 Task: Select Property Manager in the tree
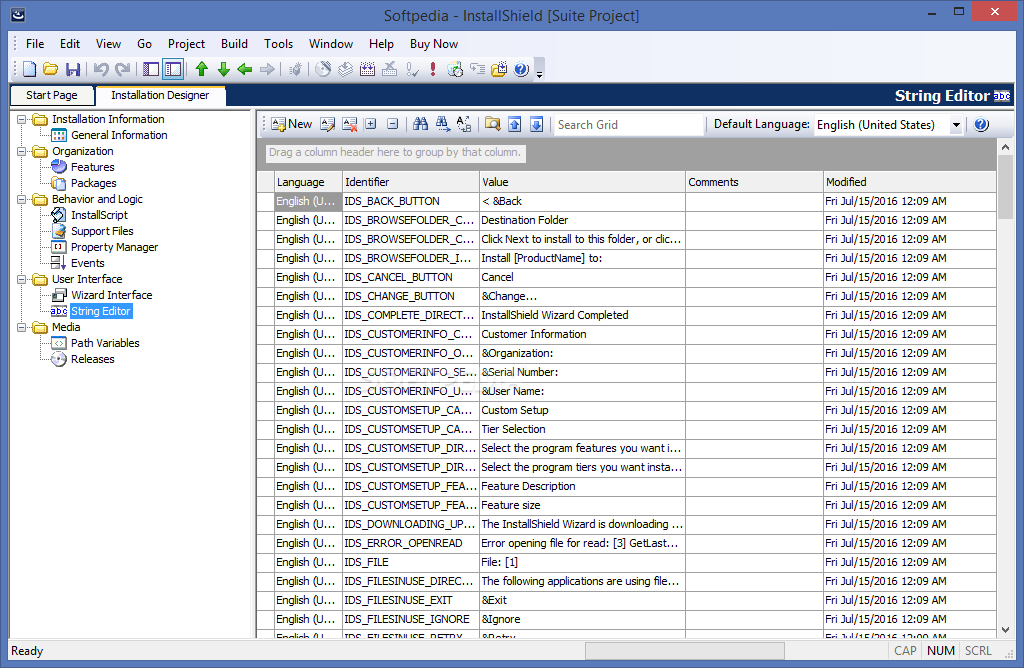pos(114,247)
